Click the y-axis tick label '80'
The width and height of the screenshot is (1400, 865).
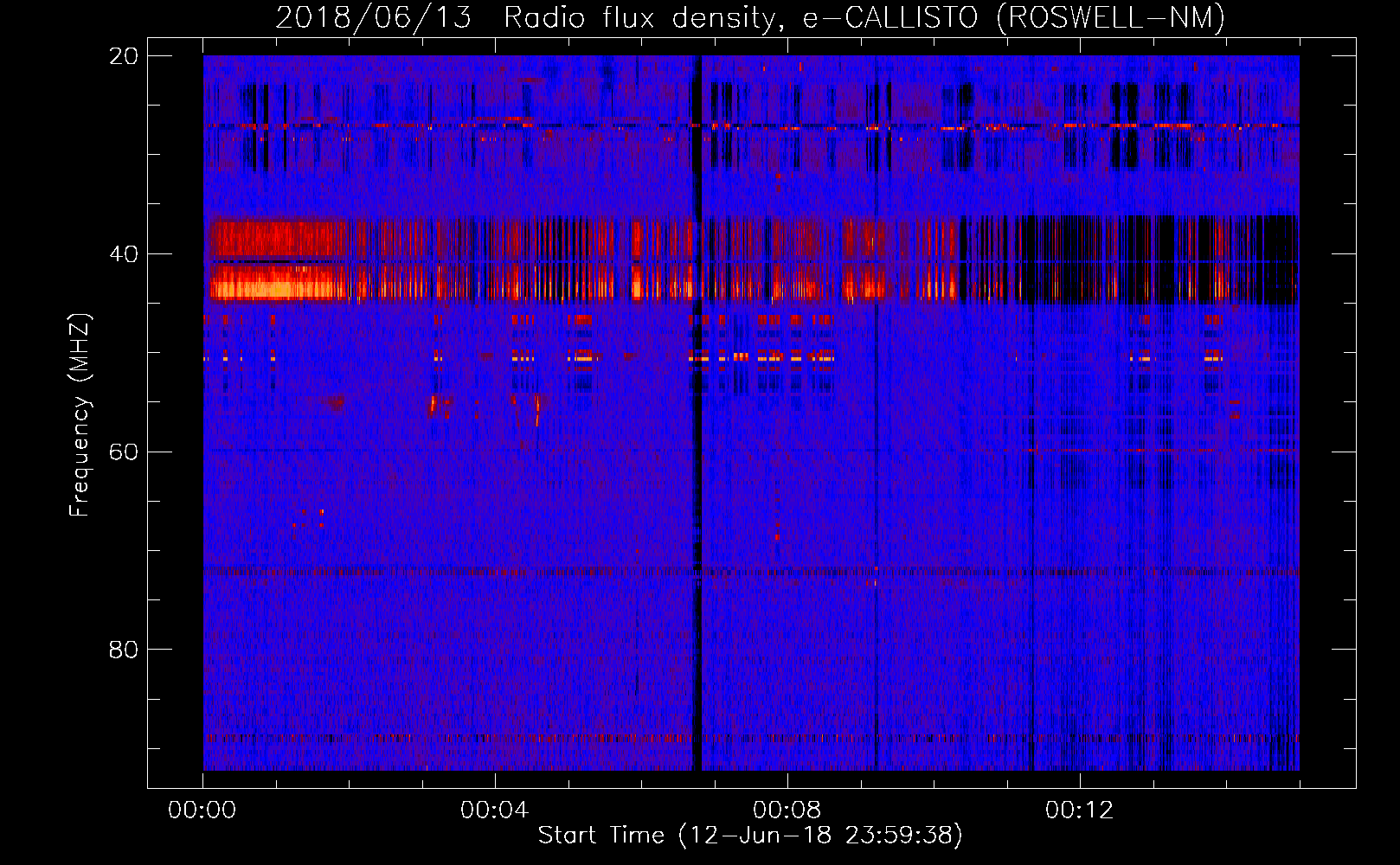pyautogui.click(x=124, y=650)
